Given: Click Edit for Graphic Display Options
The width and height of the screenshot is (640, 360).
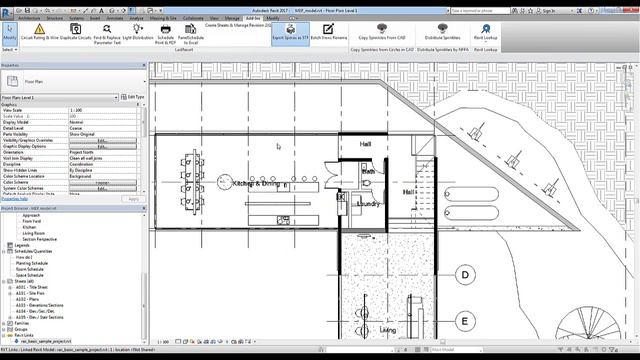Looking at the screenshot, I should (102, 147).
